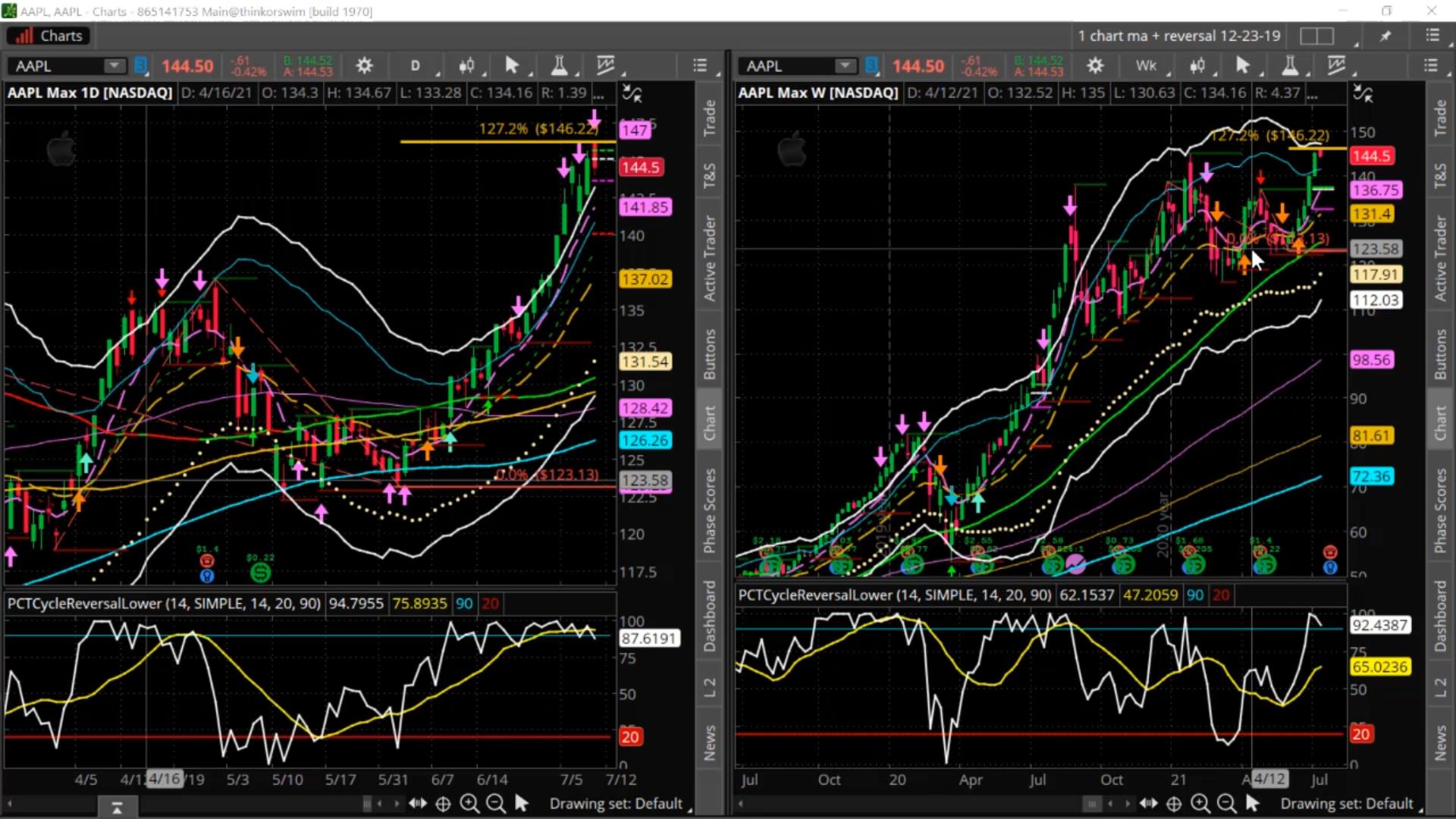
Task: Open chart grid layout selector
Action: click(1317, 36)
